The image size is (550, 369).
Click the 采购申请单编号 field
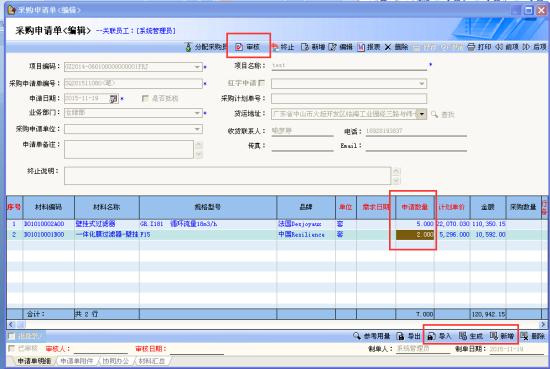click(133, 83)
